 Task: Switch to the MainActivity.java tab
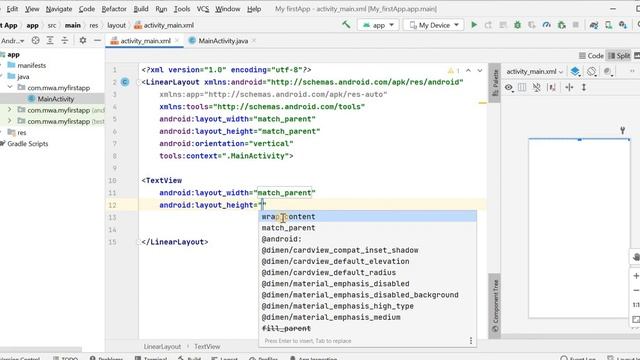coord(223,40)
